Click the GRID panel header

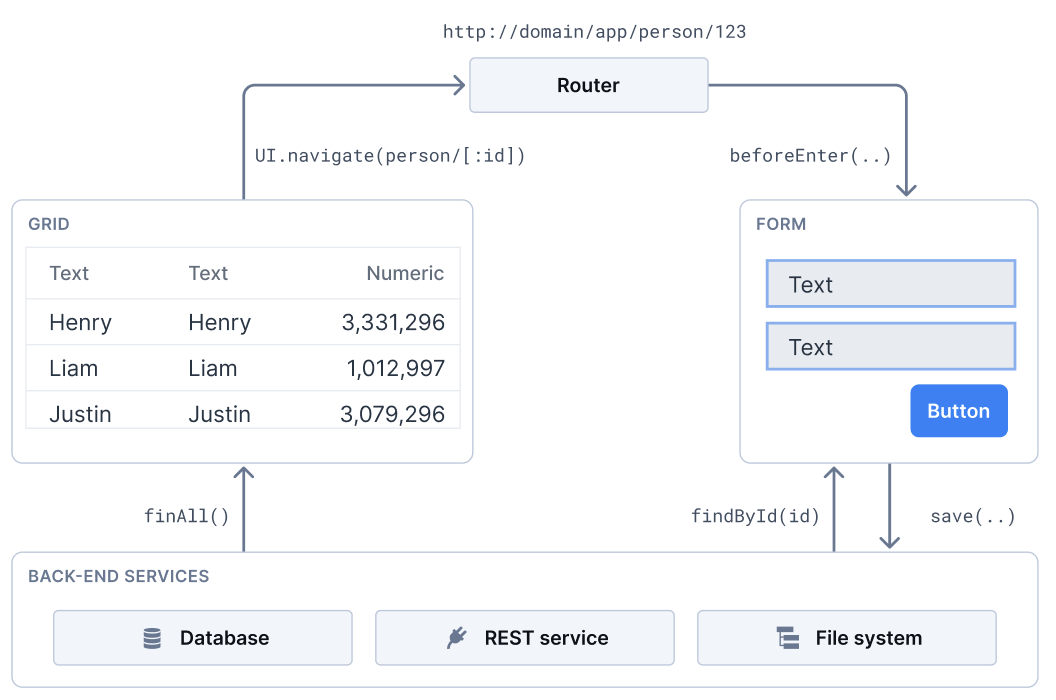coord(48,224)
